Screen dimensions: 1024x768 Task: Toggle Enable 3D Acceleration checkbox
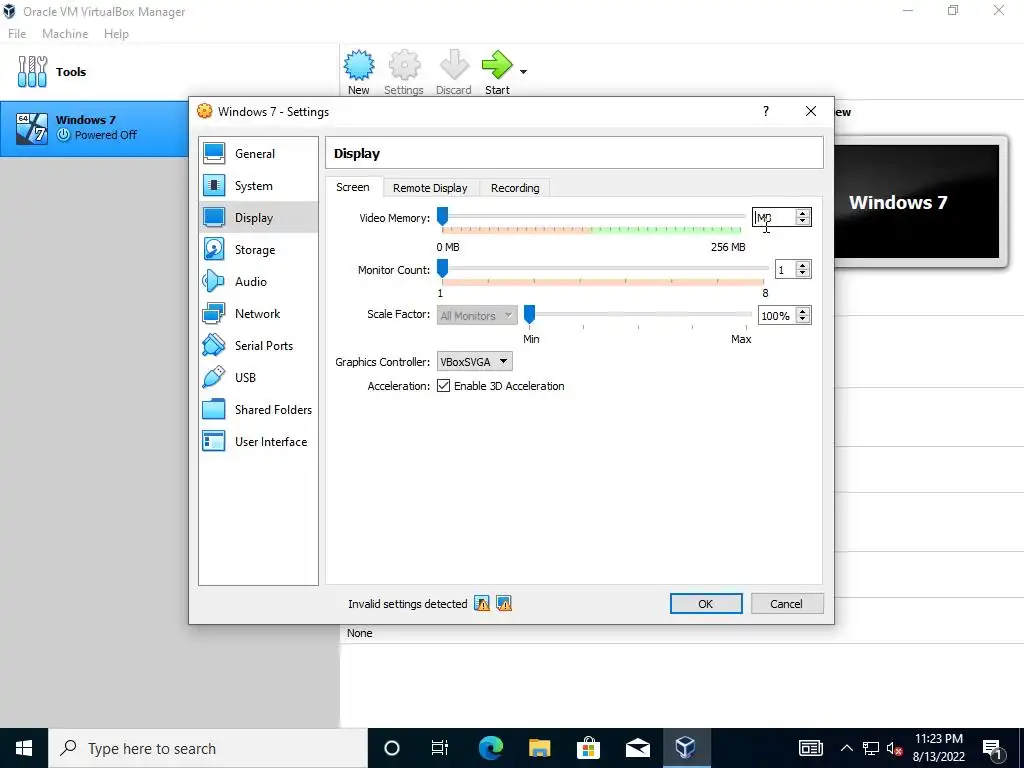pos(443,386)
